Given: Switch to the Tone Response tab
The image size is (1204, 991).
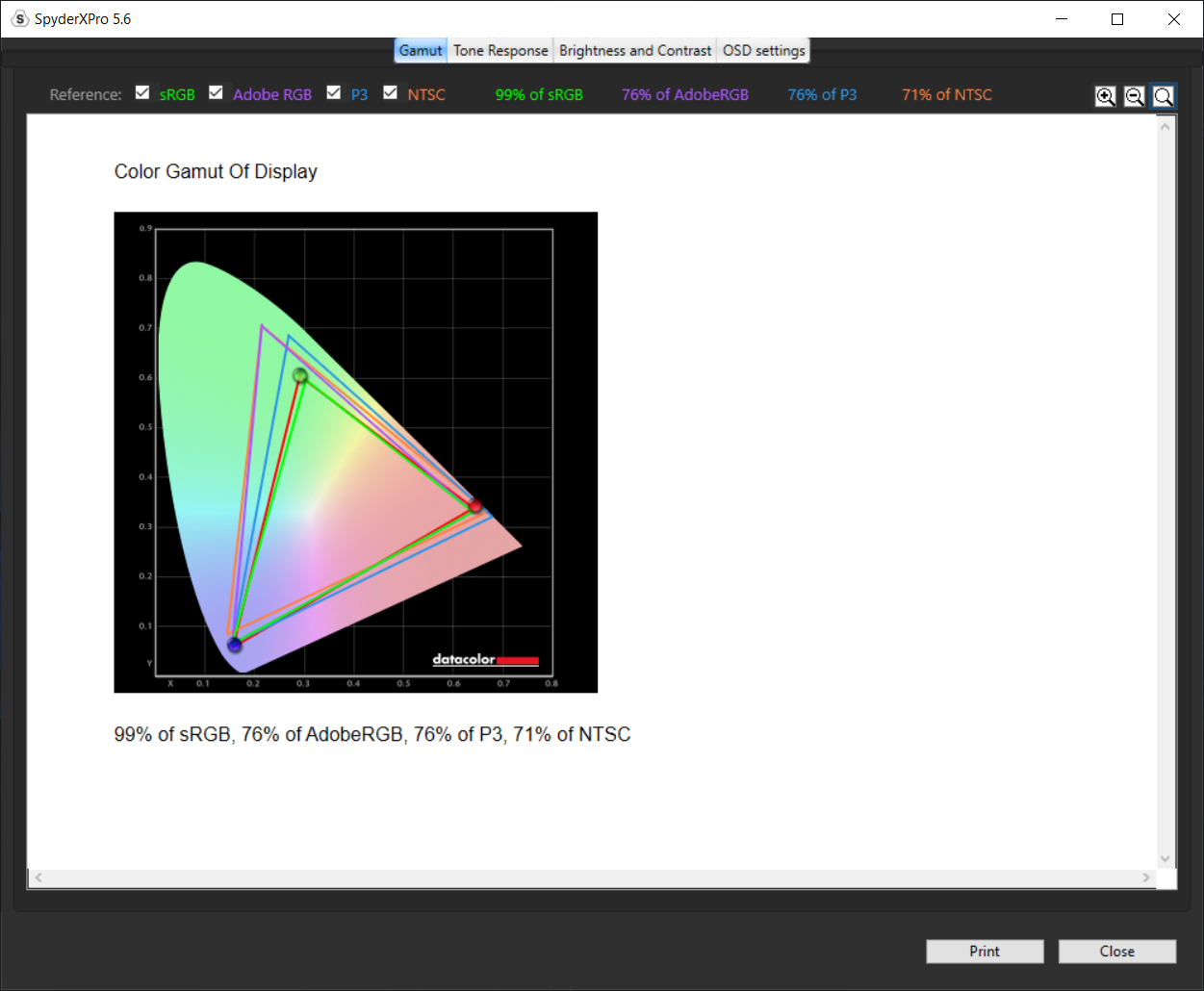Looking at the screenshot, I should 500,51.
